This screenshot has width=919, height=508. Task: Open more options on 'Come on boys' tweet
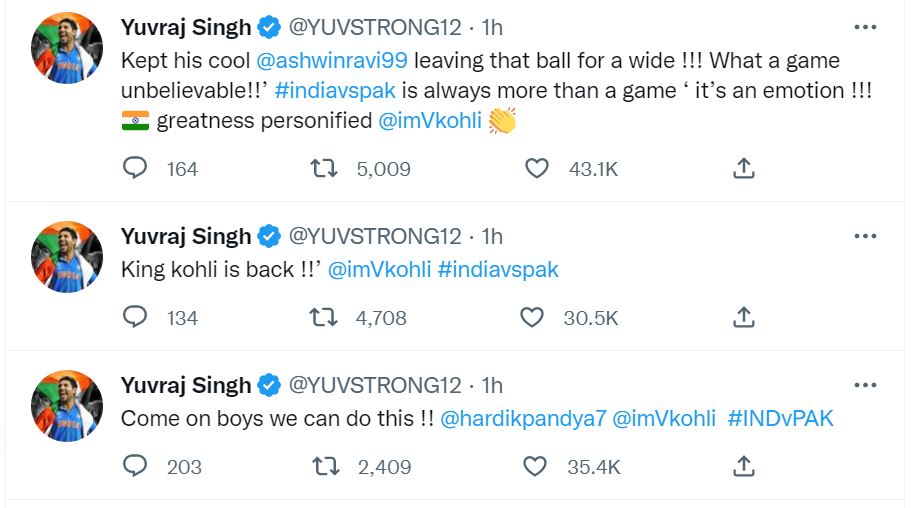point(865,385)
